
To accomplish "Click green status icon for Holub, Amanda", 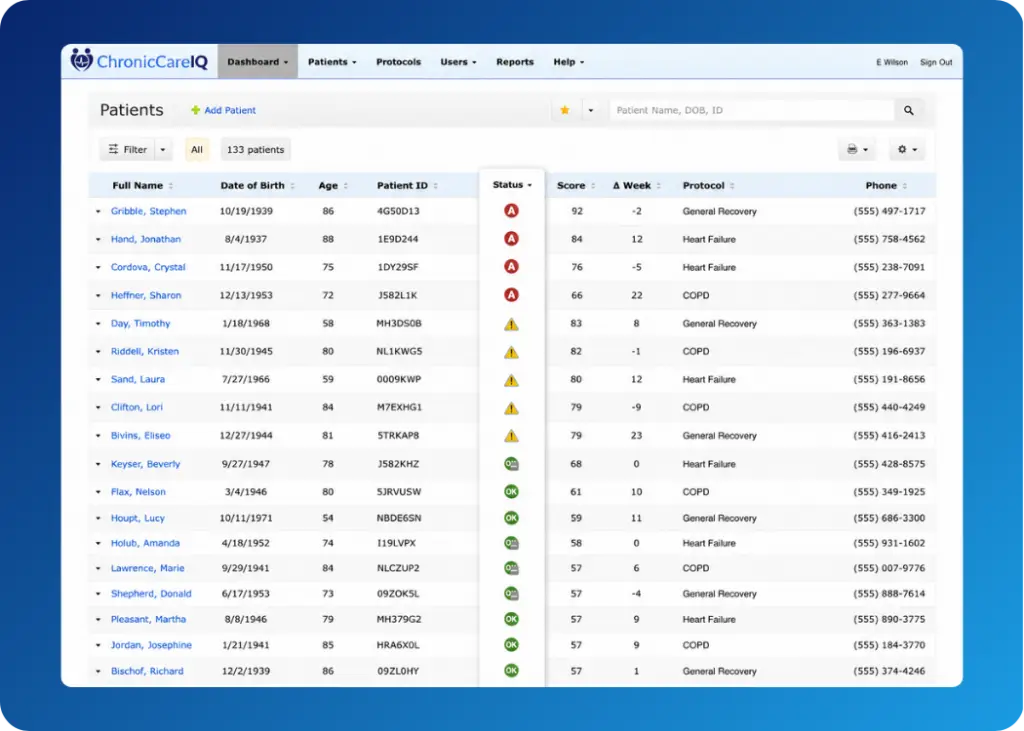I will [511, 543].
